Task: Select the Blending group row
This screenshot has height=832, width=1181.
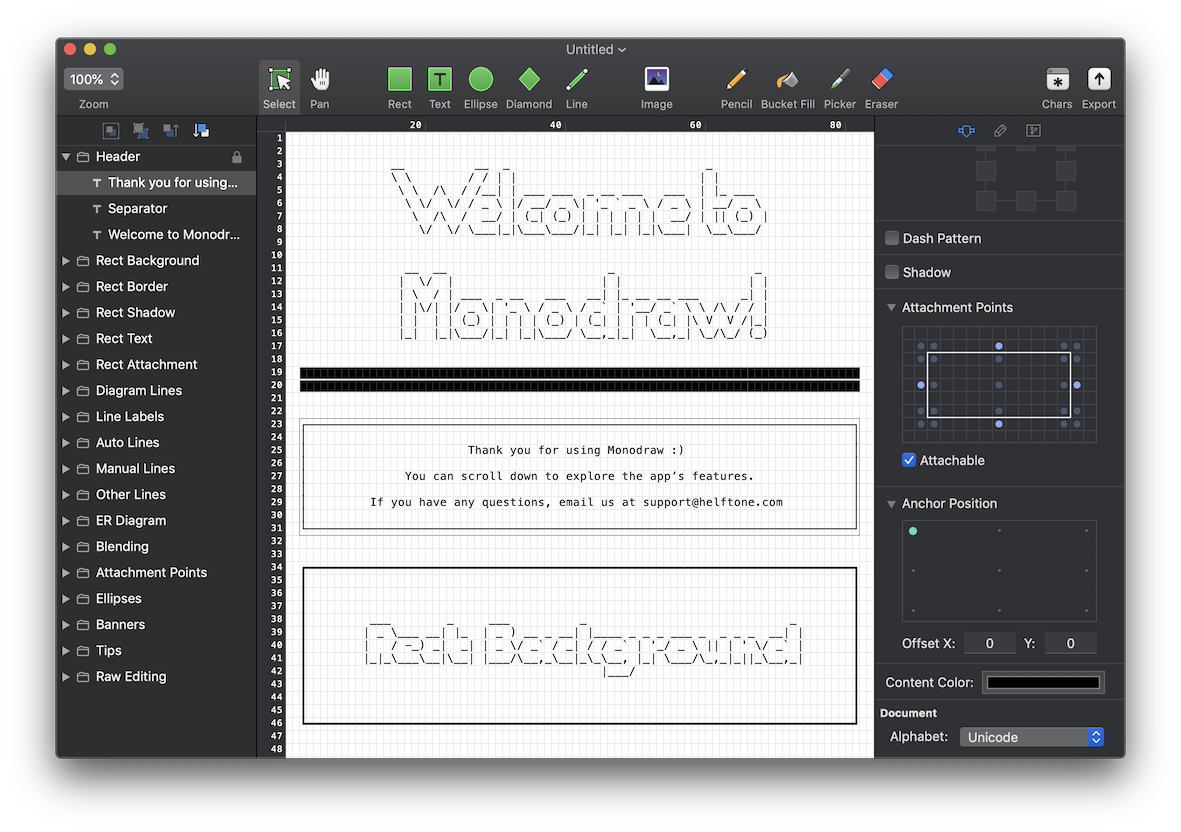Action: [x=156, y=547]
